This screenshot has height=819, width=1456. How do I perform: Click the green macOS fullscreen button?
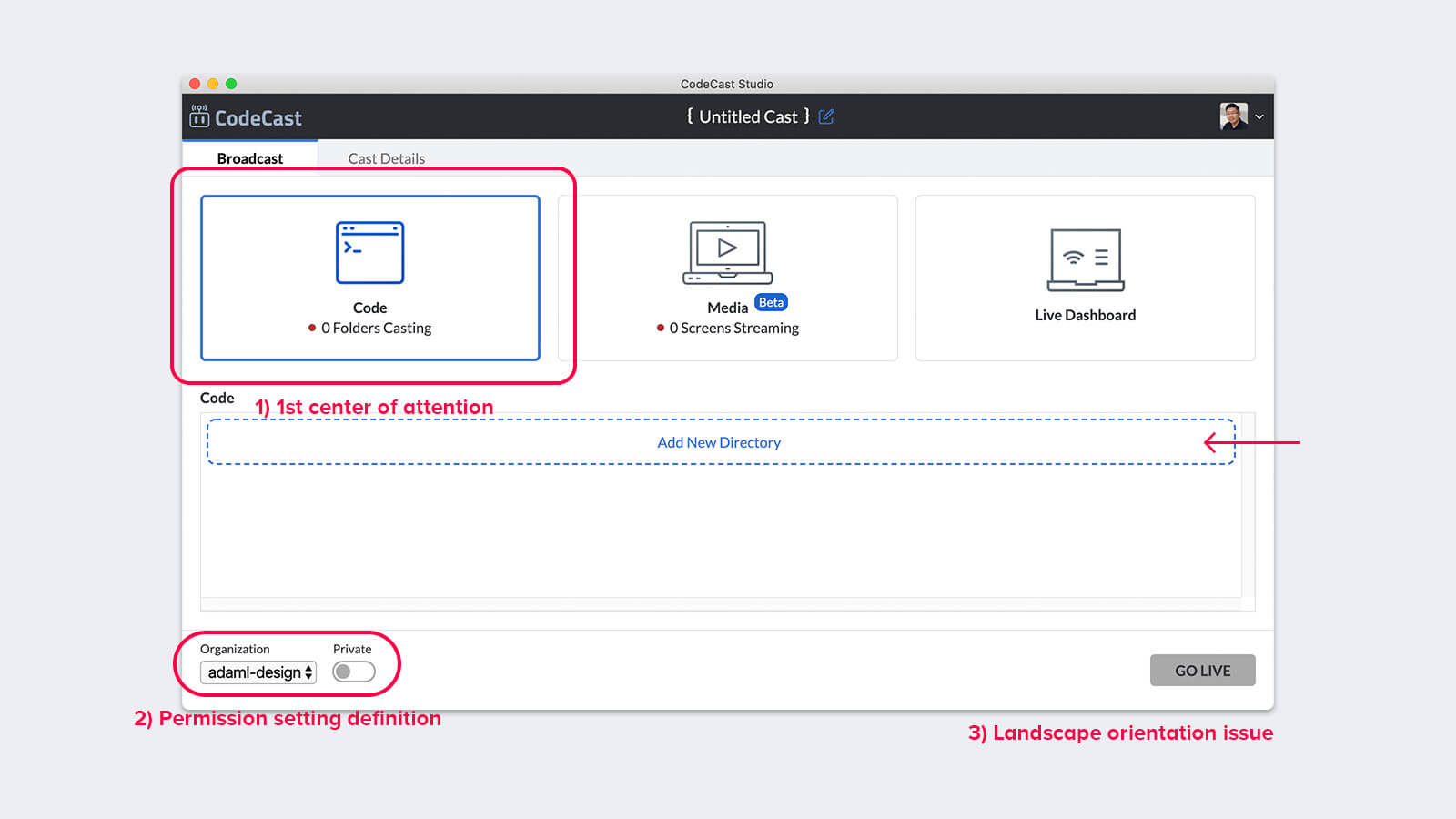[231, 84]
